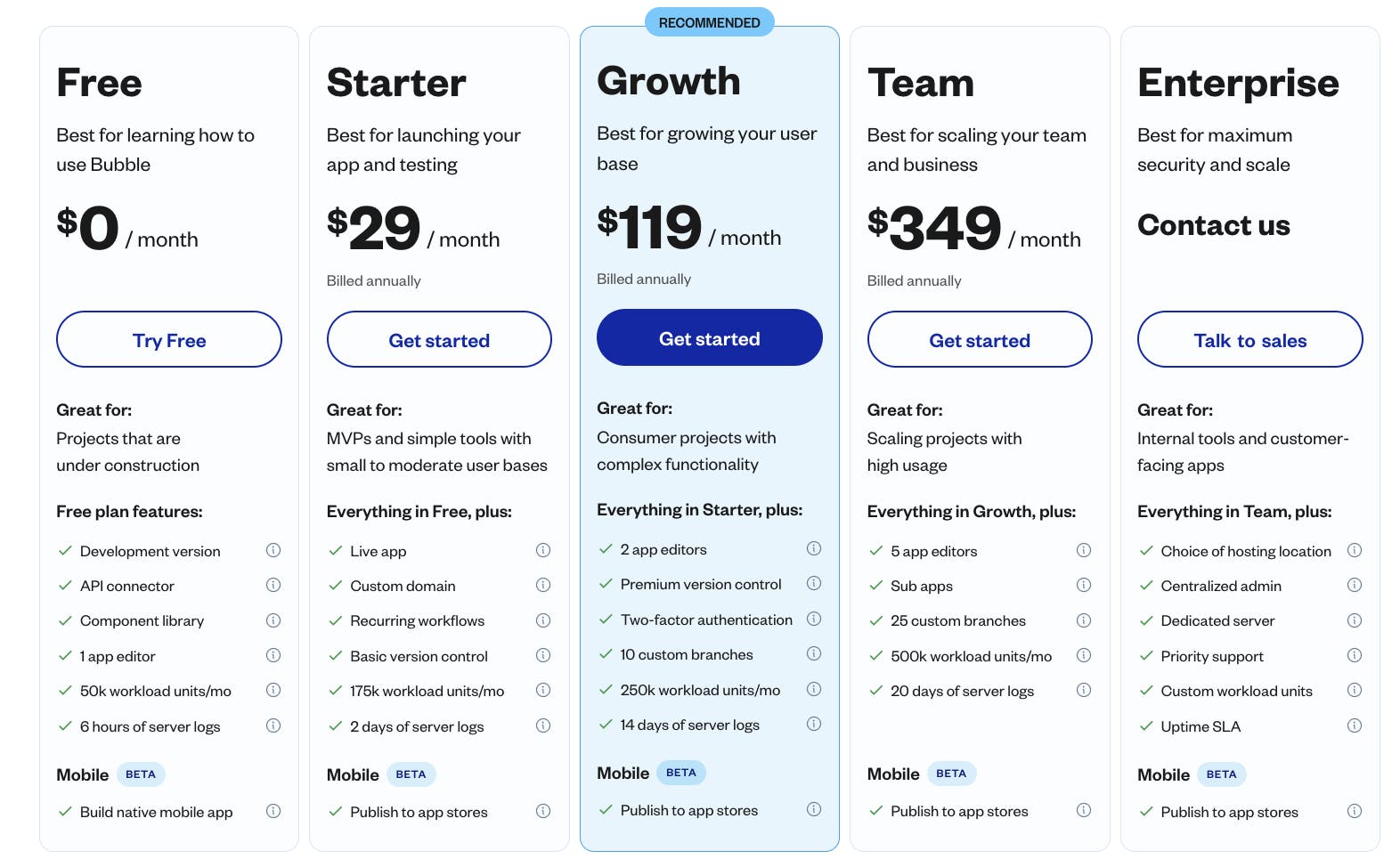Click info icon beside Recurring workflows
This screenshot has width=1400, height=867.
543,620
